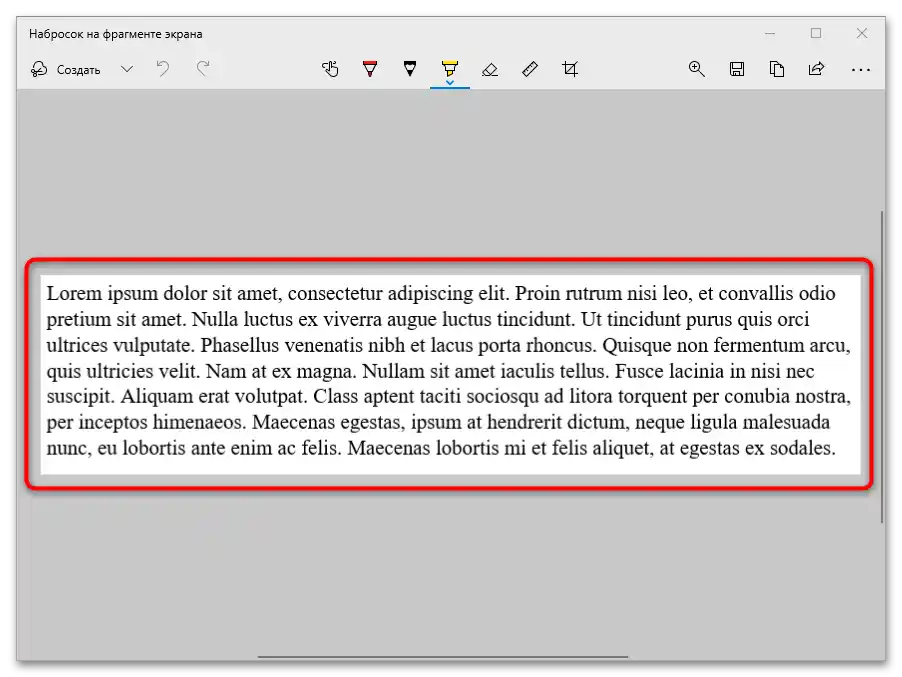Open the more options ellipsis menu
This screenshot has width=902, height=677.
pos(861,70)
